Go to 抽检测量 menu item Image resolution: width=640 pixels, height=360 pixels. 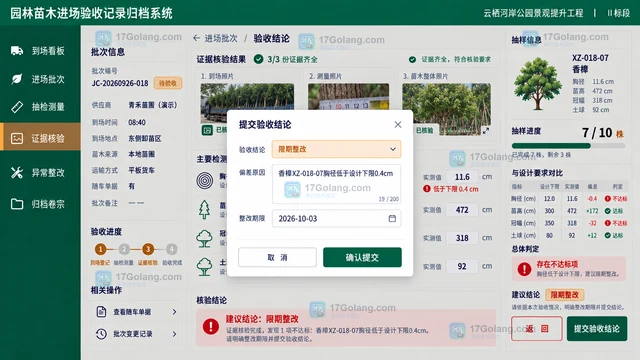tap(40, 107)
